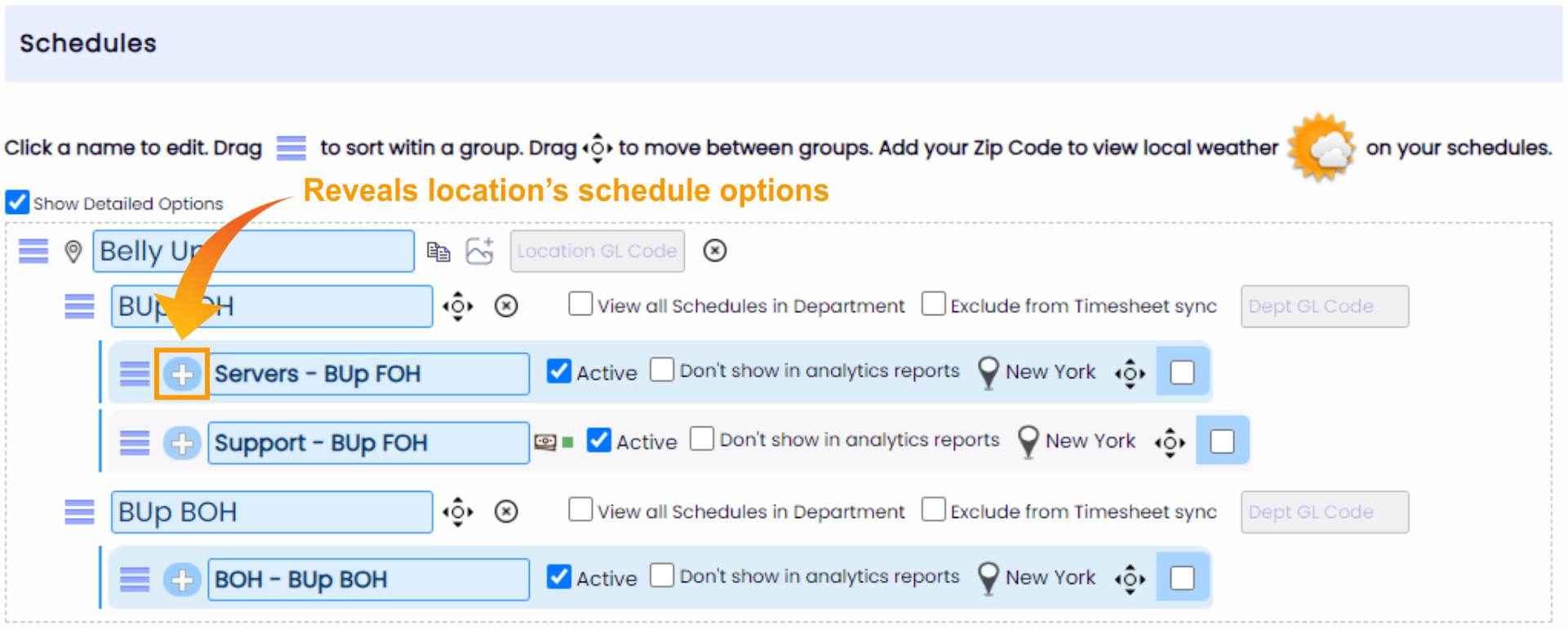Click the Location GL Code field

pos(597,251)
